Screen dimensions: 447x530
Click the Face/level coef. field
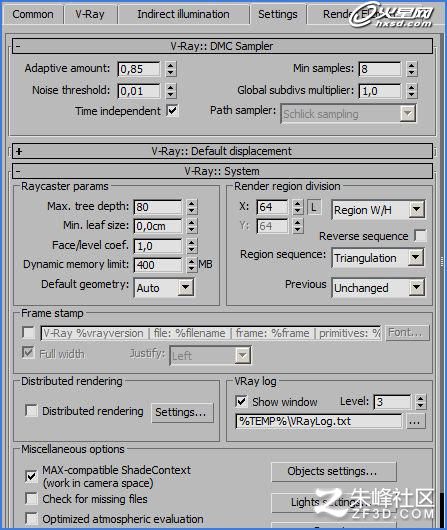[158, 246]
